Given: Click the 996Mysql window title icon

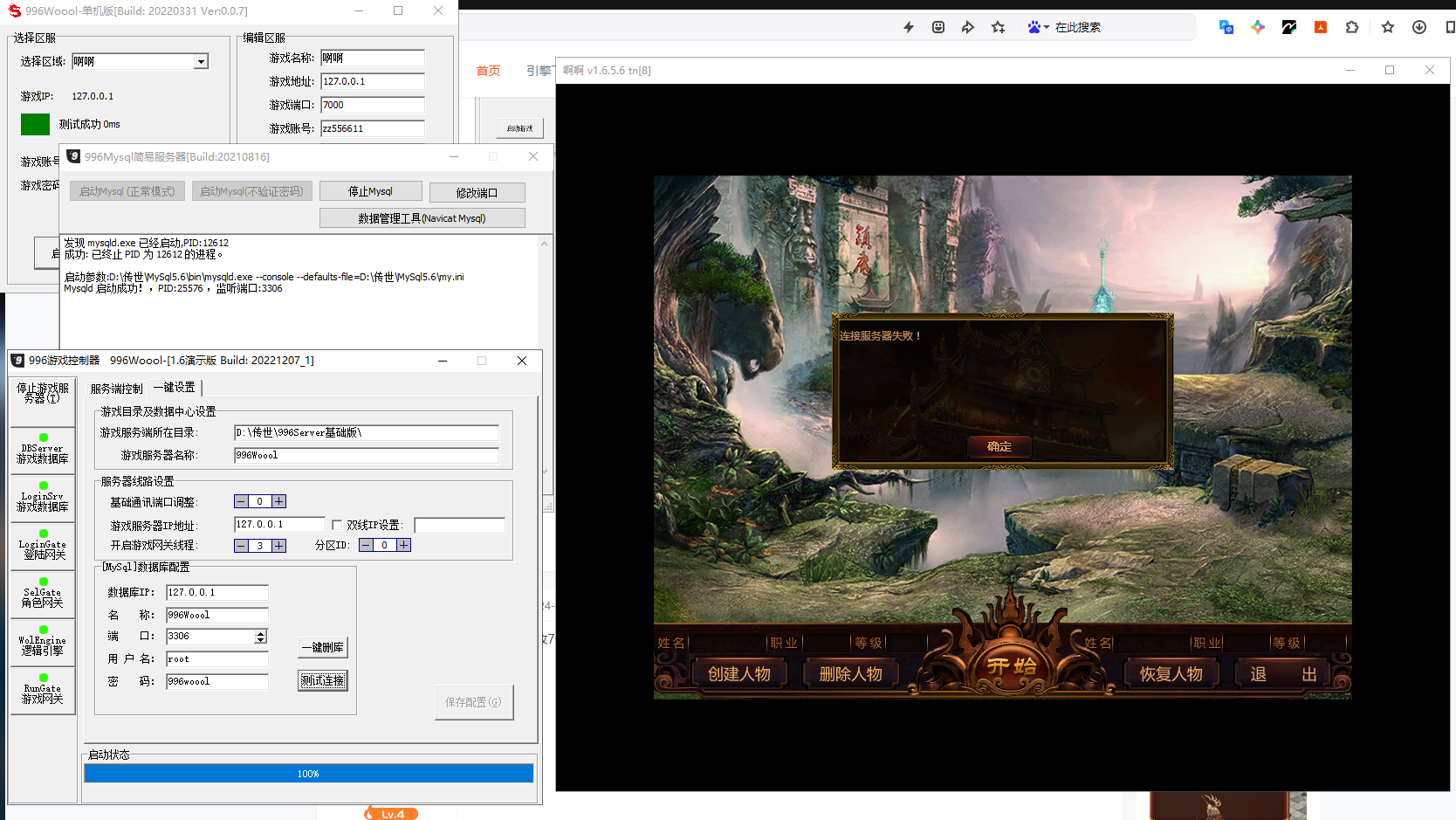Looking at the screenshot, I should tap(73, 156).
